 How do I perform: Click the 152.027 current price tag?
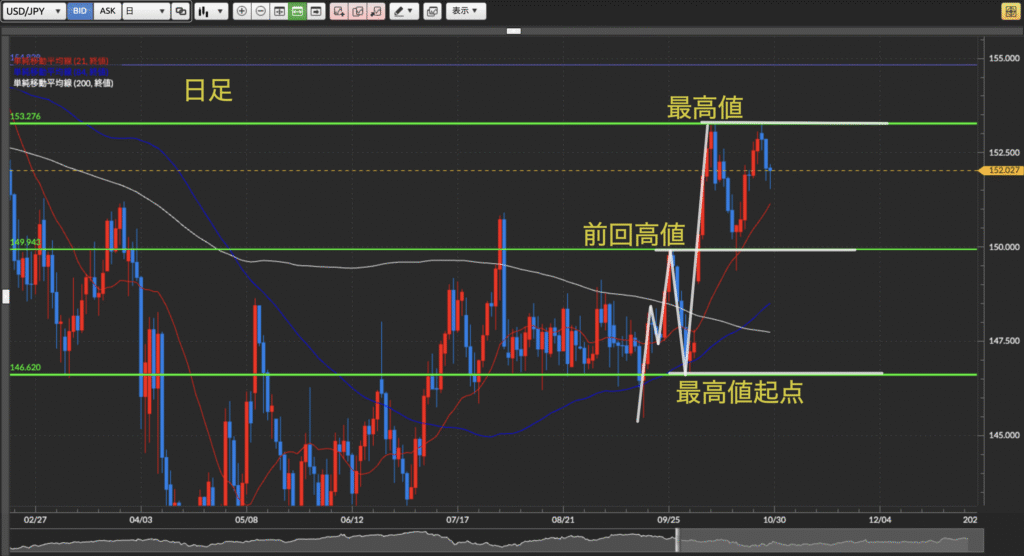tap(1002, 171)
